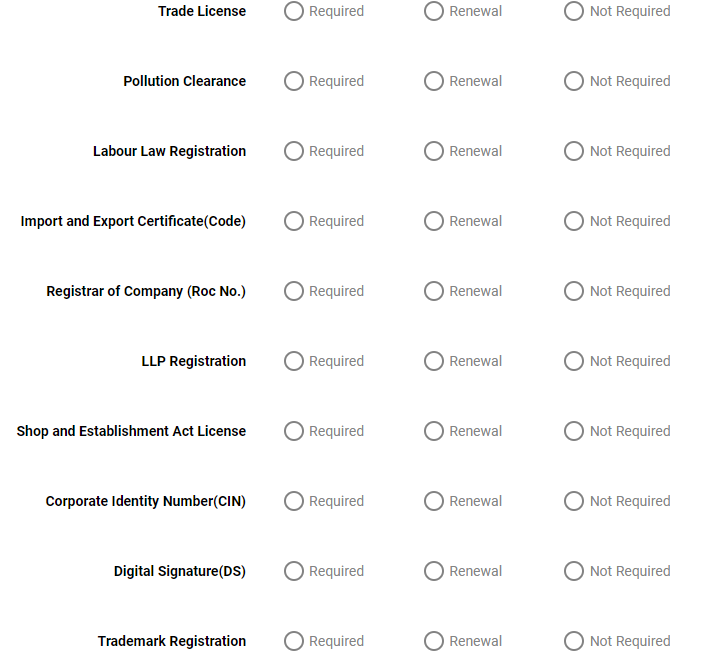Select Required for Shop and Establishment License
This screenshot has height=671, width=702.
click(294, 431)
